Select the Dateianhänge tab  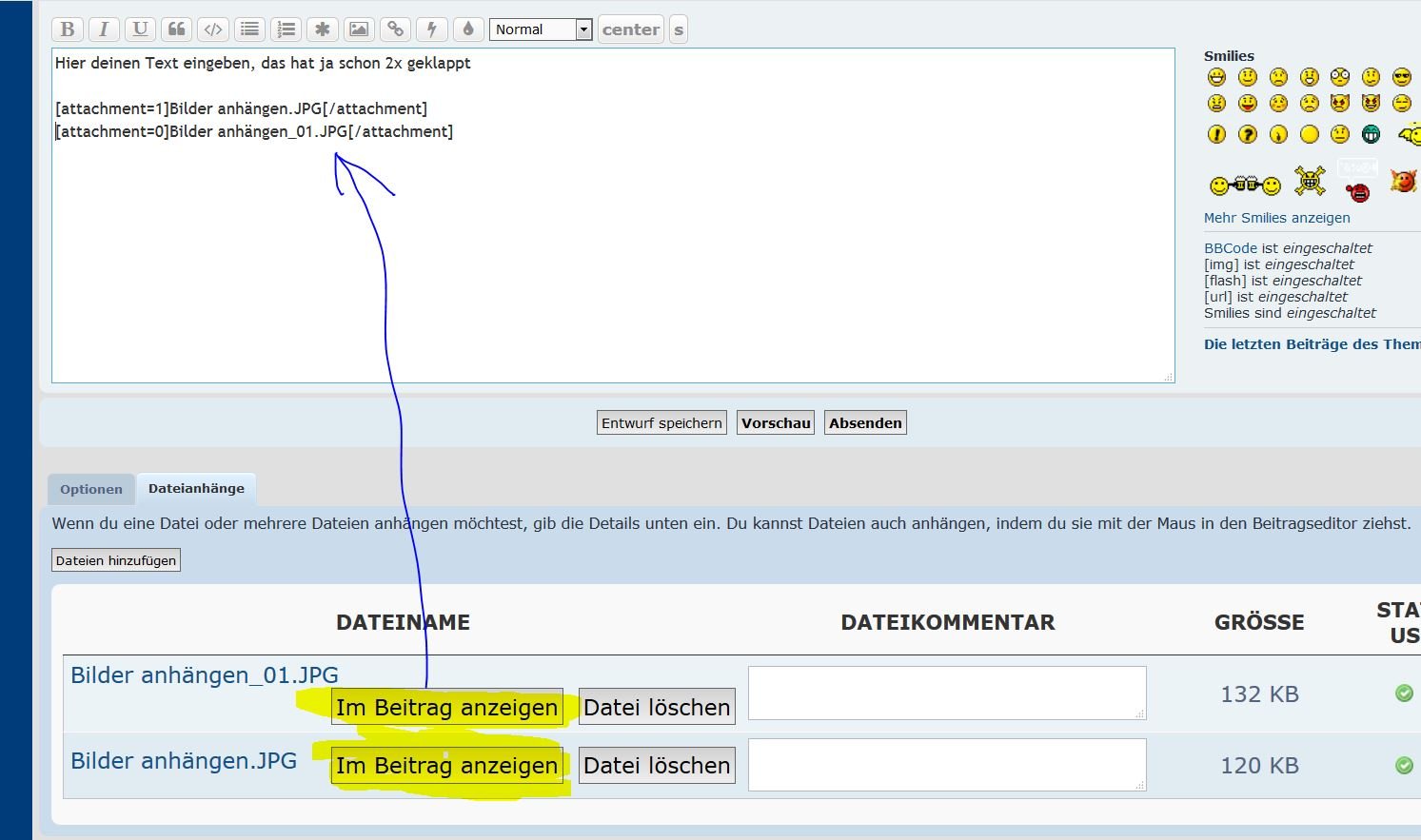click(196, 488)
